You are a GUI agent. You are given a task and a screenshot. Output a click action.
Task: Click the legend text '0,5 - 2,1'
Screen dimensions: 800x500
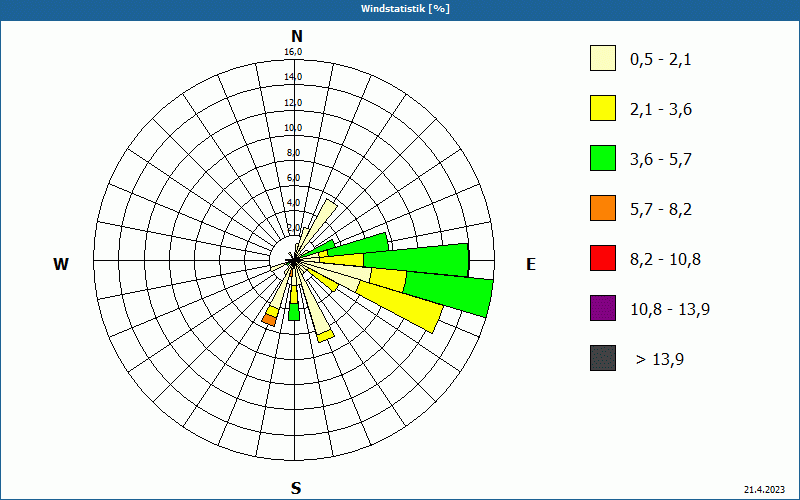click(x=661, y=60)
